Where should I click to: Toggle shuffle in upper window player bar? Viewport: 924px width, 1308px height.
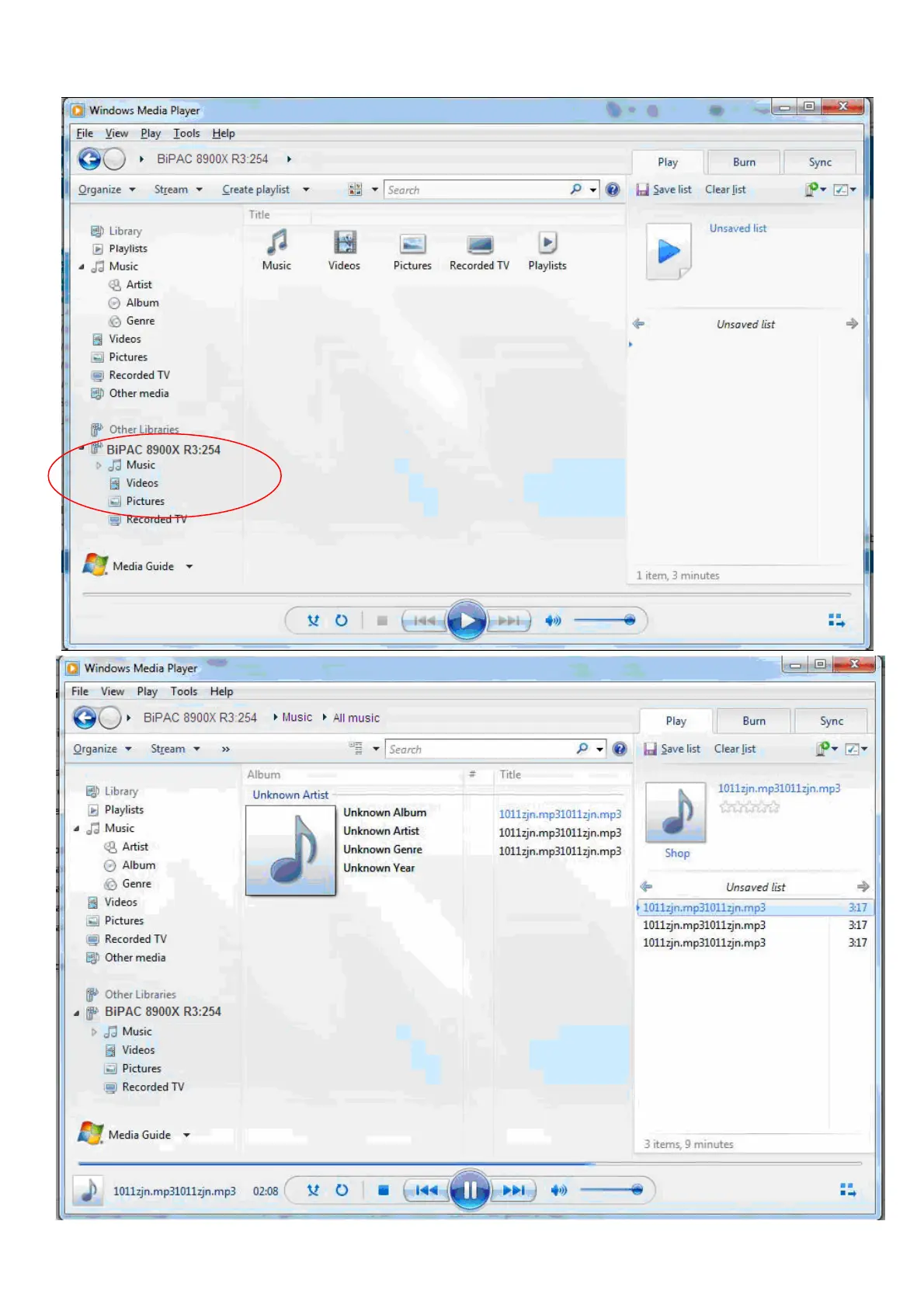point(313,621)
